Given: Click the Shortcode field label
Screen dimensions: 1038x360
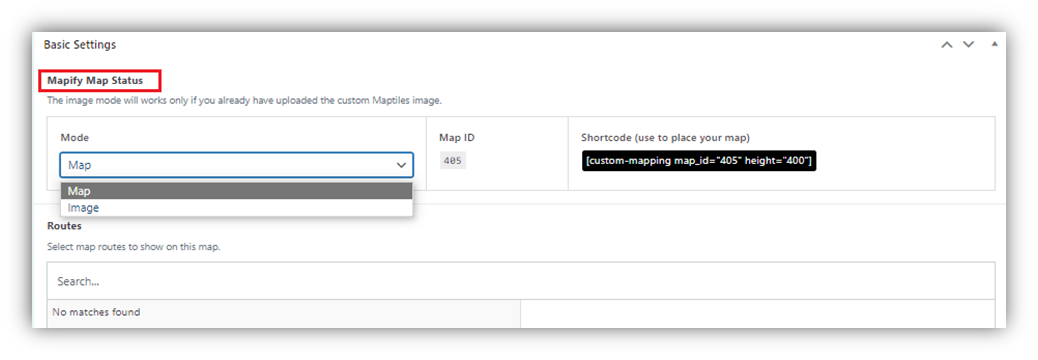Looking at the screenshot, I should coord(665,138).
